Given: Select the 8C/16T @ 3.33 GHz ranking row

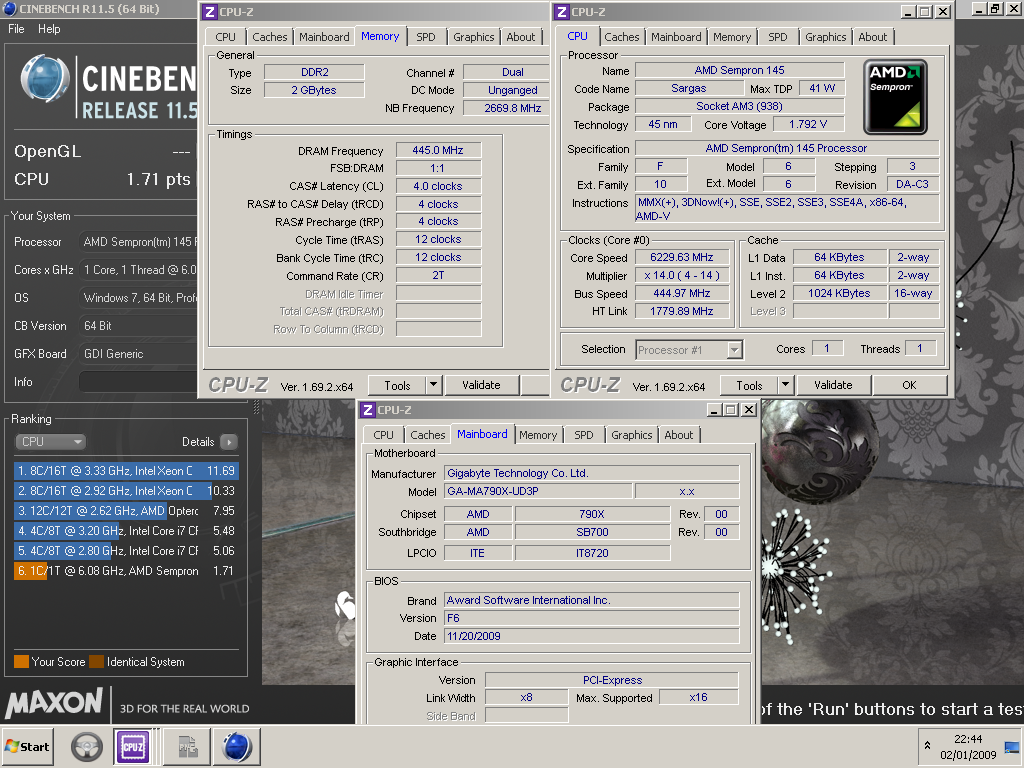Looking at the screenshot, I should click(126, 471).
